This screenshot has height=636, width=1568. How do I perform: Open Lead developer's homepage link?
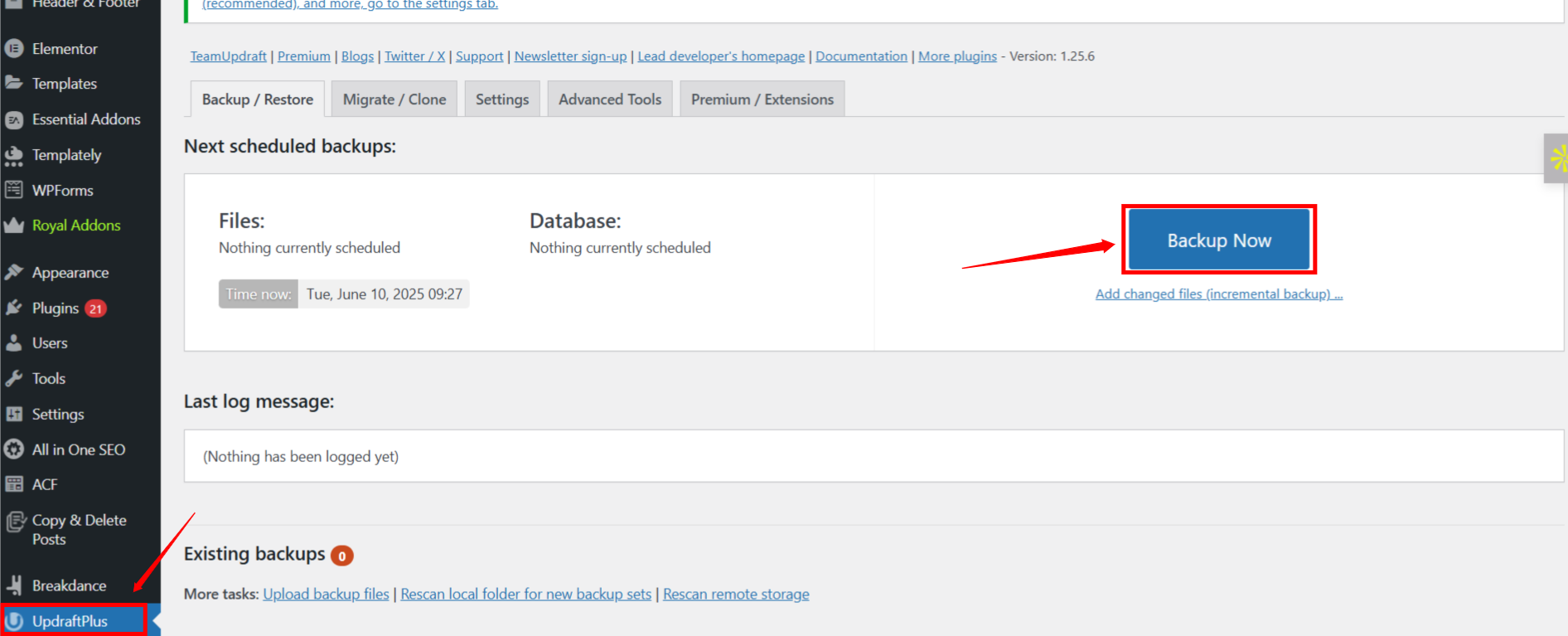721,56
